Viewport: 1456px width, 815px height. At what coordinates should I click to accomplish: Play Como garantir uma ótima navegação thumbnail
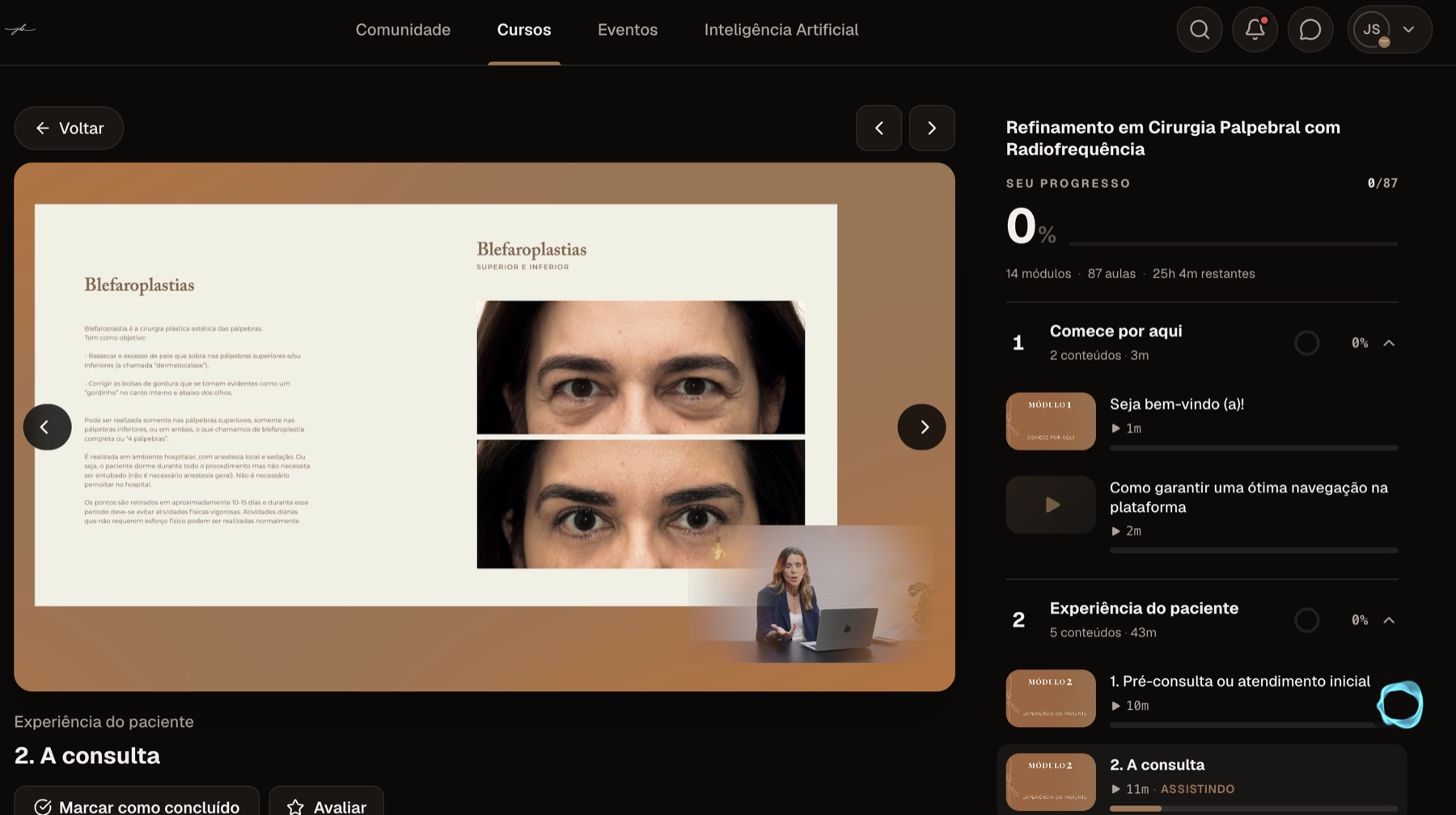point(1051,505)
